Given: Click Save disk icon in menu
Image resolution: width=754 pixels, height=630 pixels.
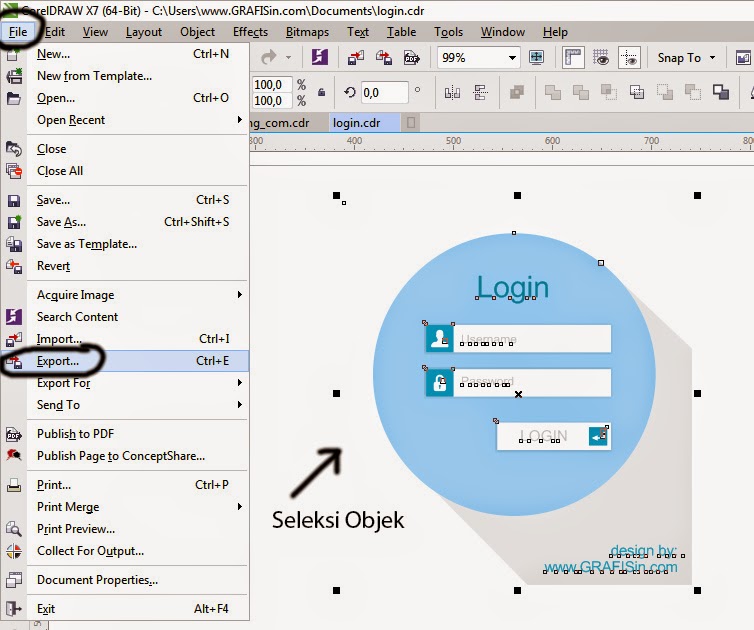Looking at the screenshot, I should [13, 201].
